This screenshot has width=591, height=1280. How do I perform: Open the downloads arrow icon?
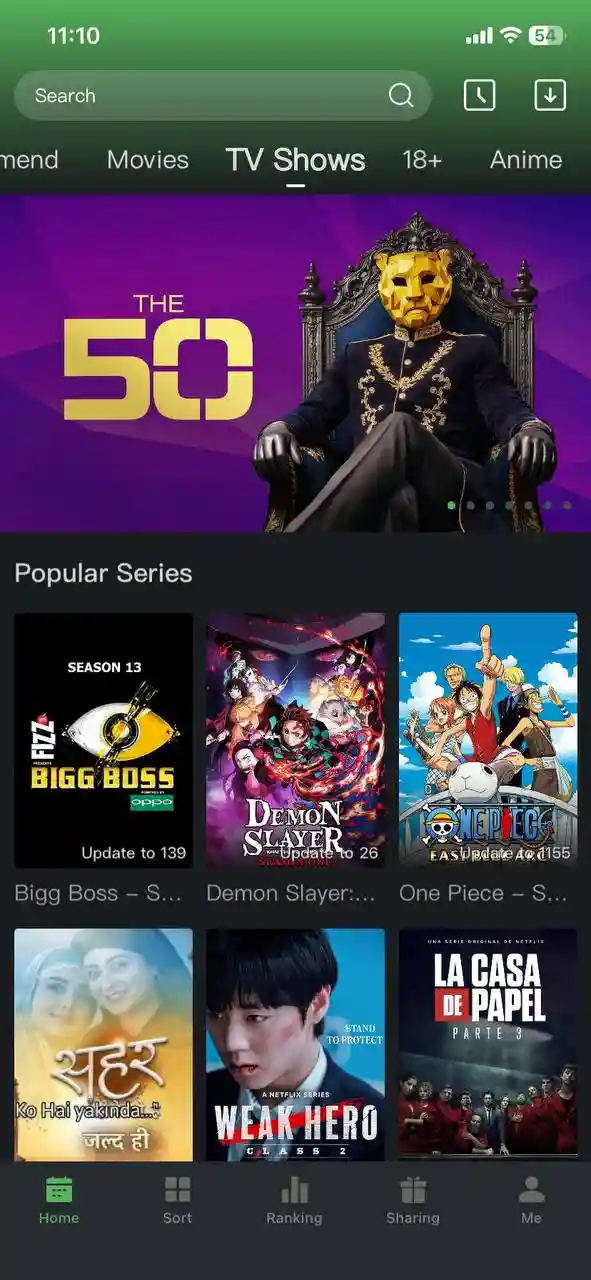point(550,95)
